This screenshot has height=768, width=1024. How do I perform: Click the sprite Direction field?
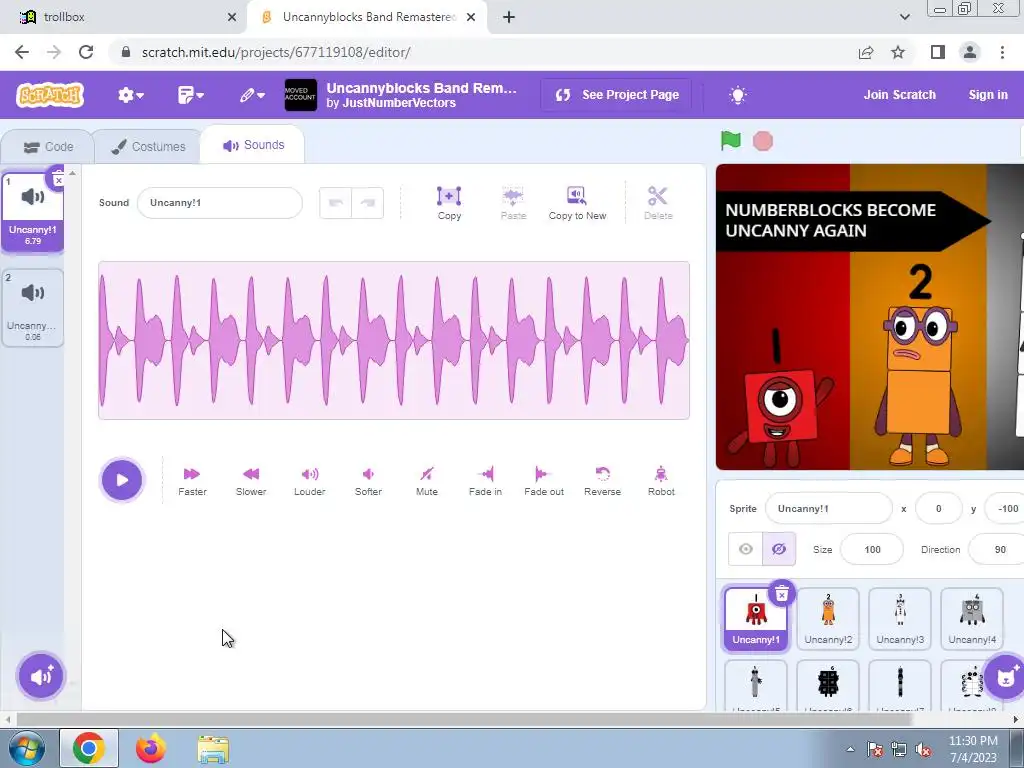point(997,549)
